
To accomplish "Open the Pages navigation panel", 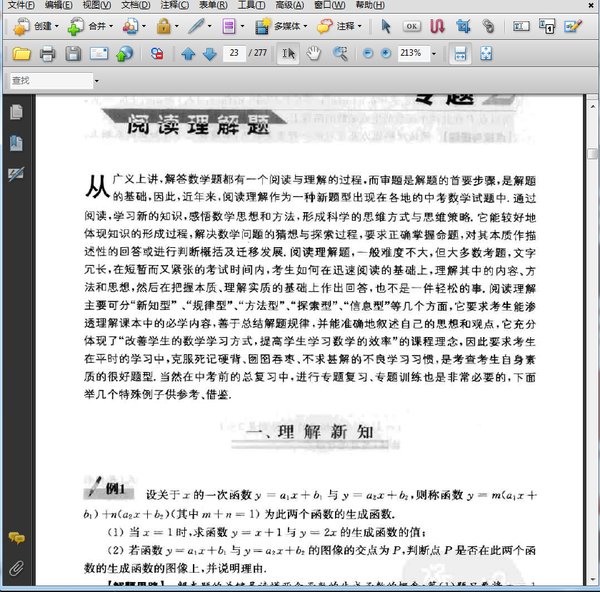I will 16,112.
